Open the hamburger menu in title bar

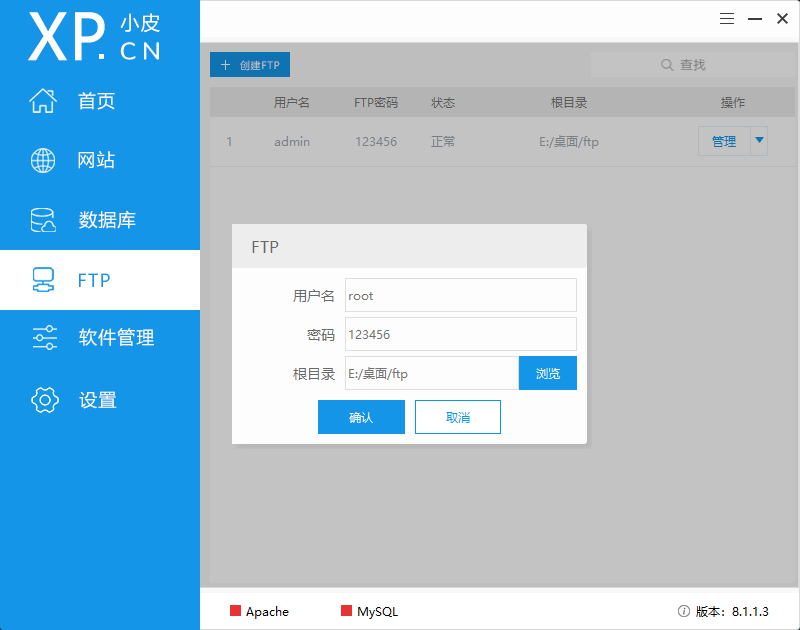pos(727,18)
